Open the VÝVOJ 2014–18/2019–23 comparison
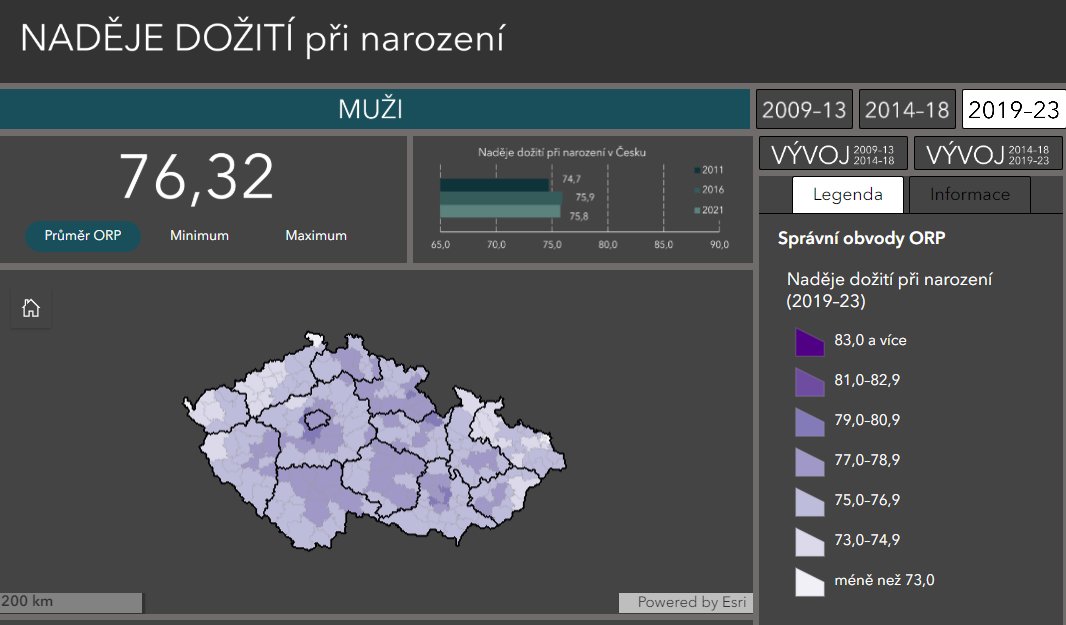1066x625 pixels. point(986,153)
